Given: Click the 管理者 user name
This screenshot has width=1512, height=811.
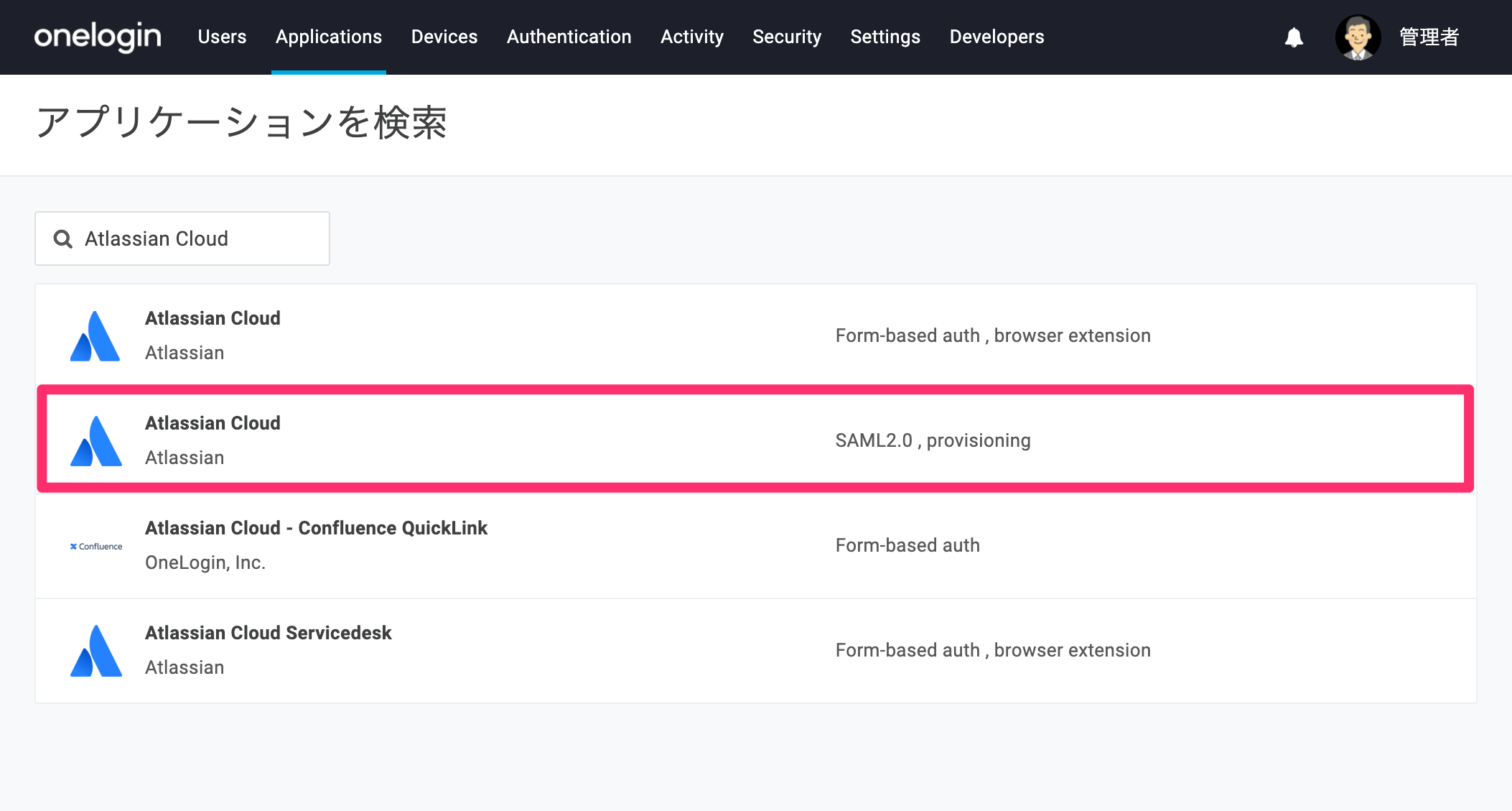Looking at the screenshot, I should (x=1429, y=37).
